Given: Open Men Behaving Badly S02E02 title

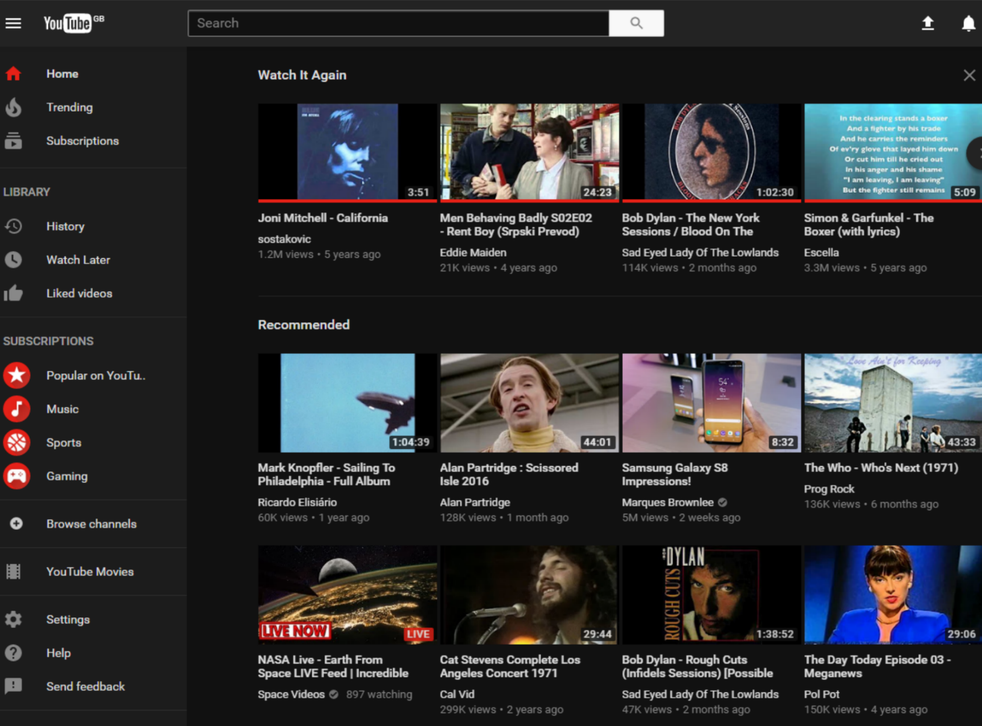Looking at the screenshot, I should 515,224.
